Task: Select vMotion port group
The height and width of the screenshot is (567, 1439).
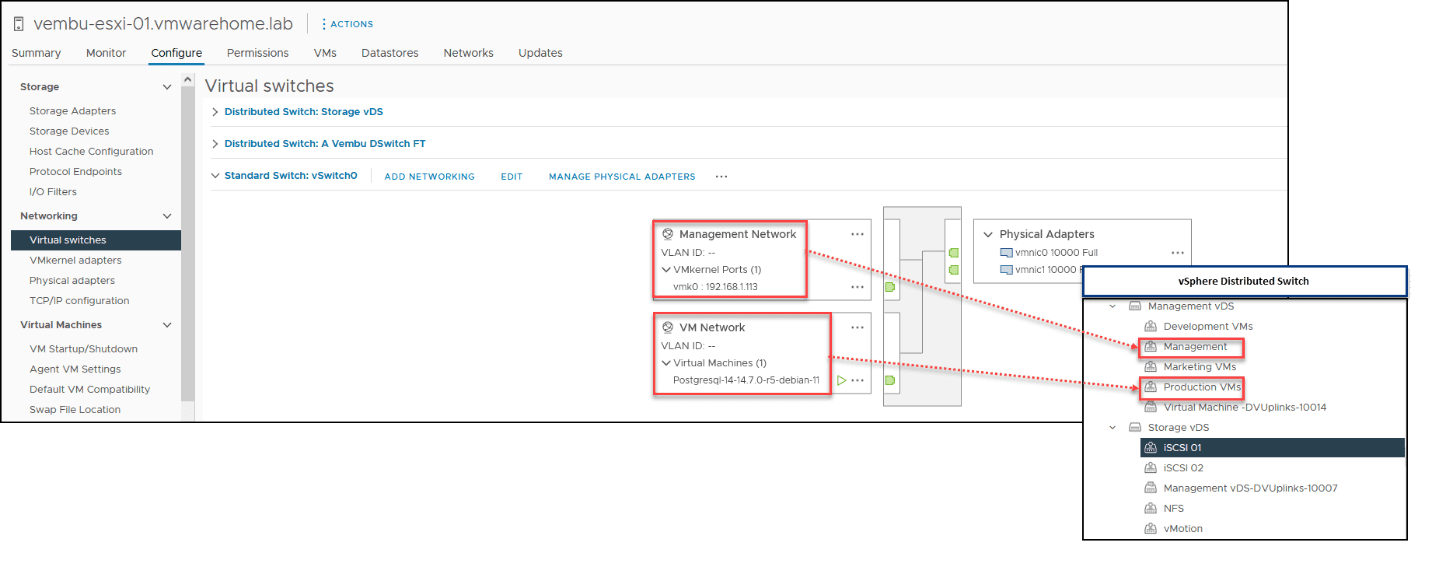Action: [1183, 528]
